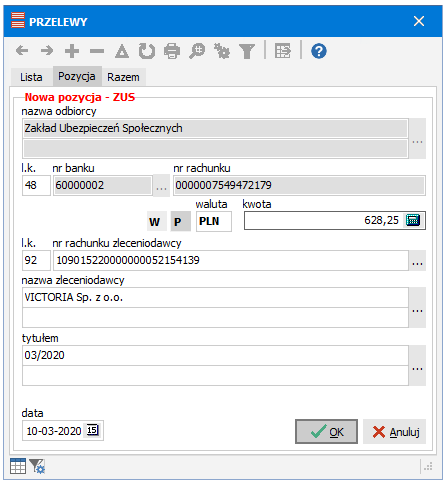
Task: Toggle the P transfer type button
Action: click(x=181, y=221)
